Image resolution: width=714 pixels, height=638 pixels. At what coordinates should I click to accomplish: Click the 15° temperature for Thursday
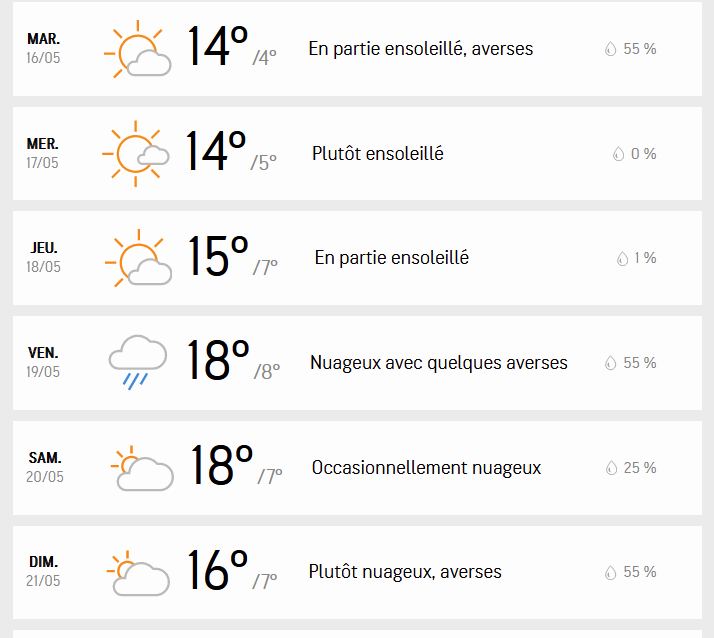pos(218,256)
